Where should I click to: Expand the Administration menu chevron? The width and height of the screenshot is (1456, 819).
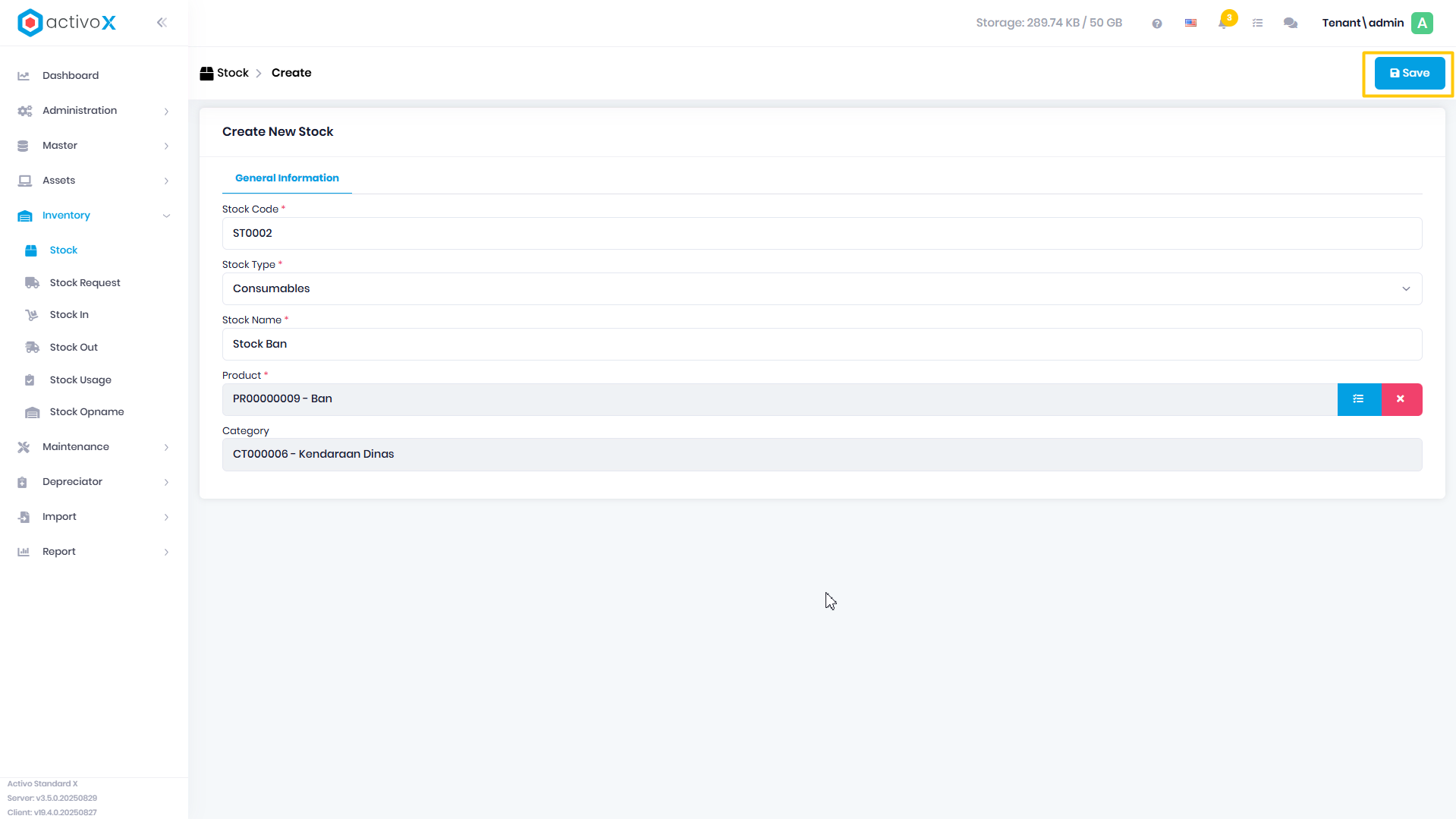[166, 112]
